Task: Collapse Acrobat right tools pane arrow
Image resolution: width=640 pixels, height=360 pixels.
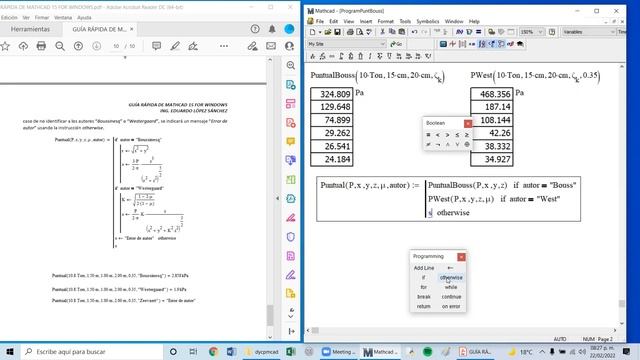Action: 277,198
